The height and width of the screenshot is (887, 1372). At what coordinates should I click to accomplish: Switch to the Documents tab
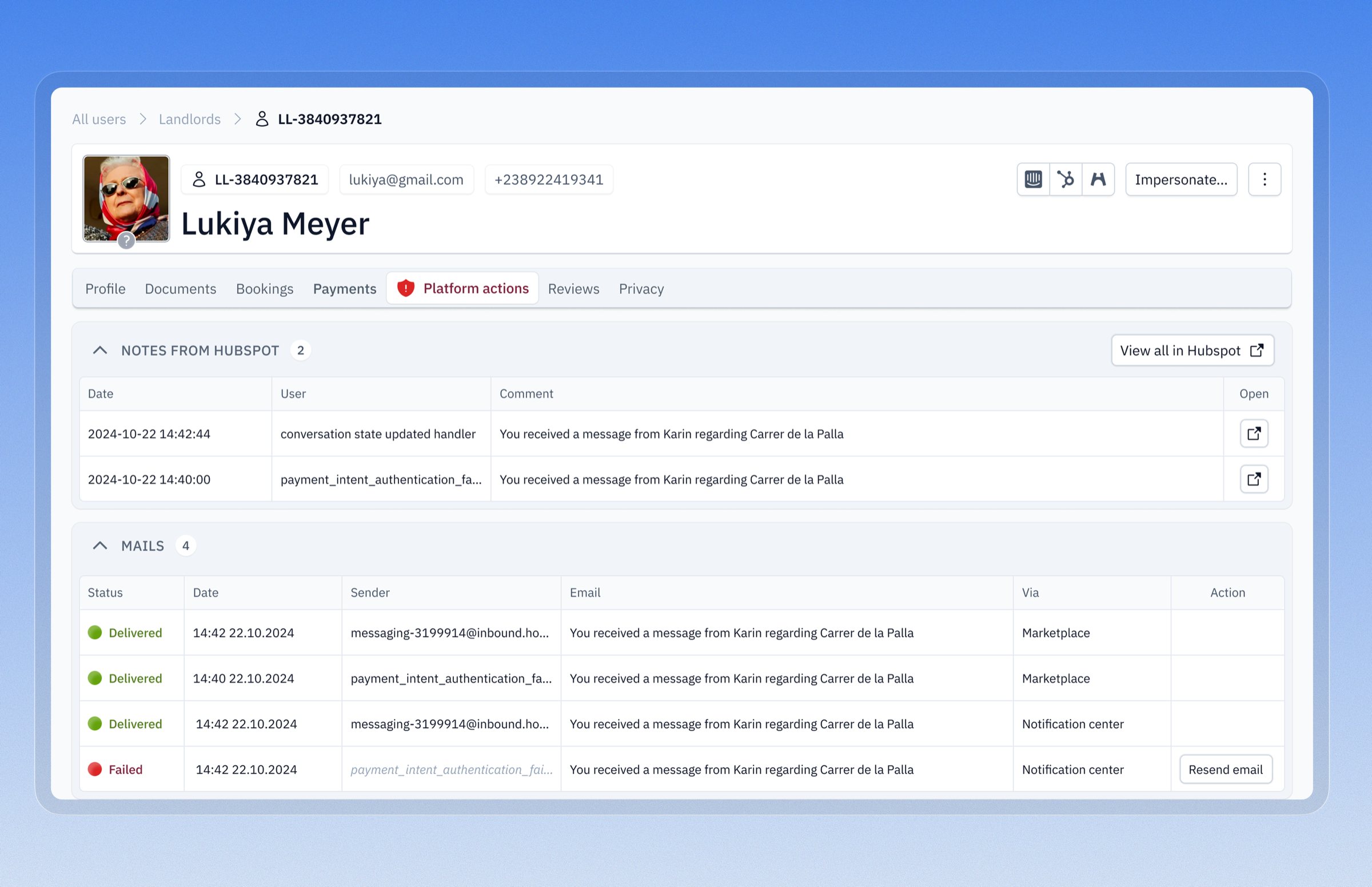tap(181, 289)
